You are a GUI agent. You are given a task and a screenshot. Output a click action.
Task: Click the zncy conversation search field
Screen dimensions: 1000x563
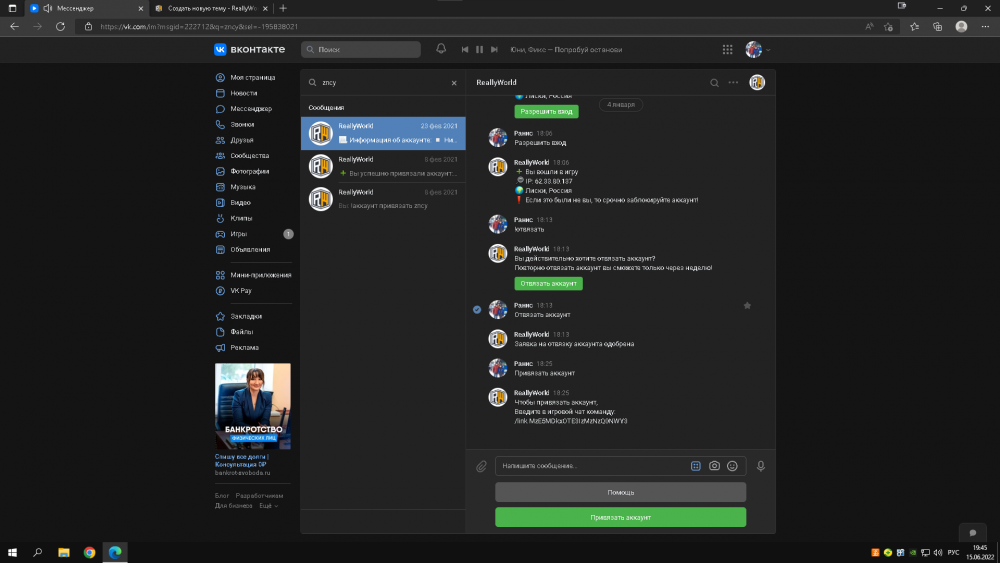click(383, 82)
